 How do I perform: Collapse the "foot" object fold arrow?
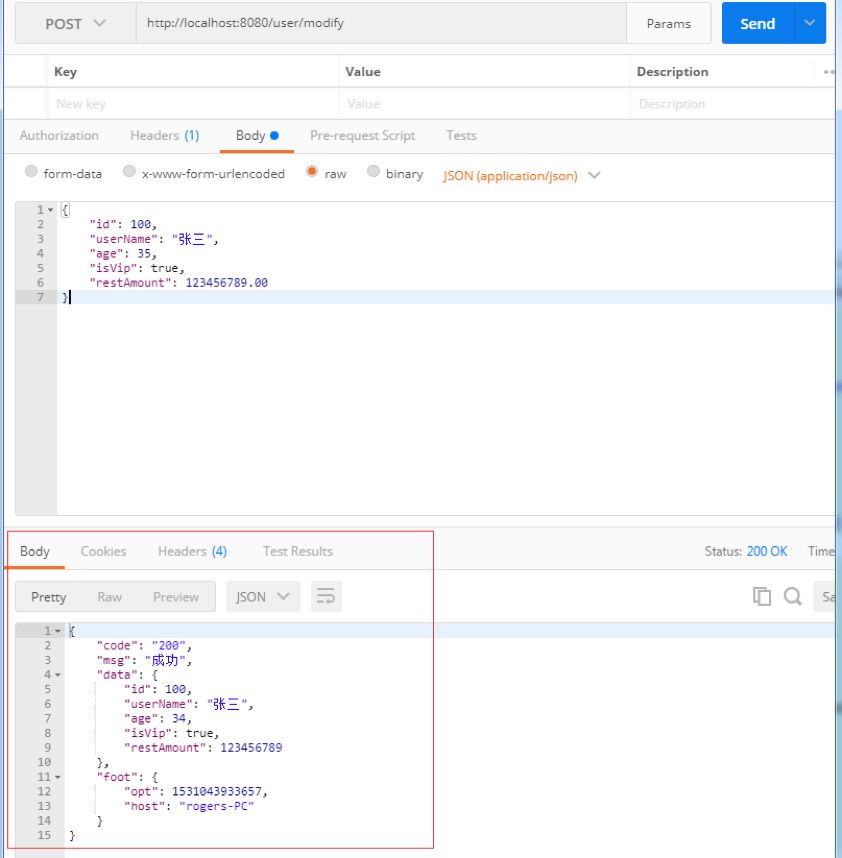[58, 778]
